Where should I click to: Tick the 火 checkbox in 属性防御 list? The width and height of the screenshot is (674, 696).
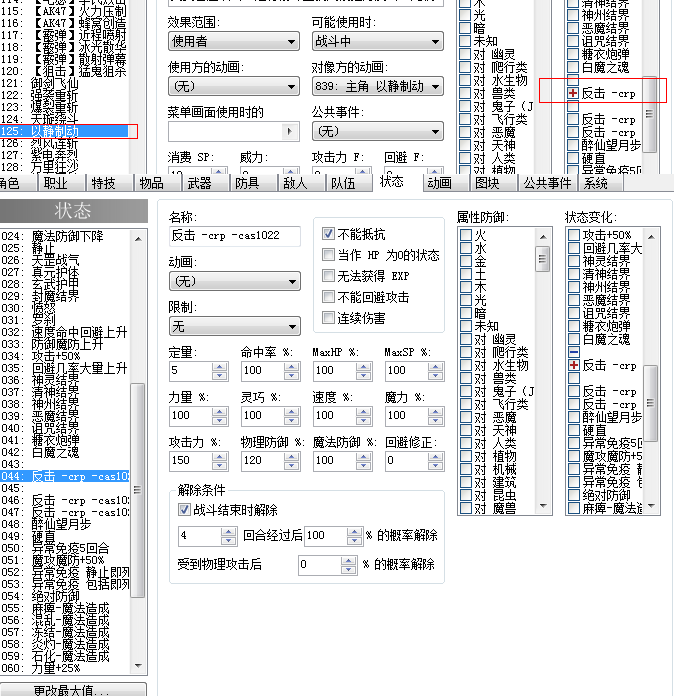[x=466, y=235]
